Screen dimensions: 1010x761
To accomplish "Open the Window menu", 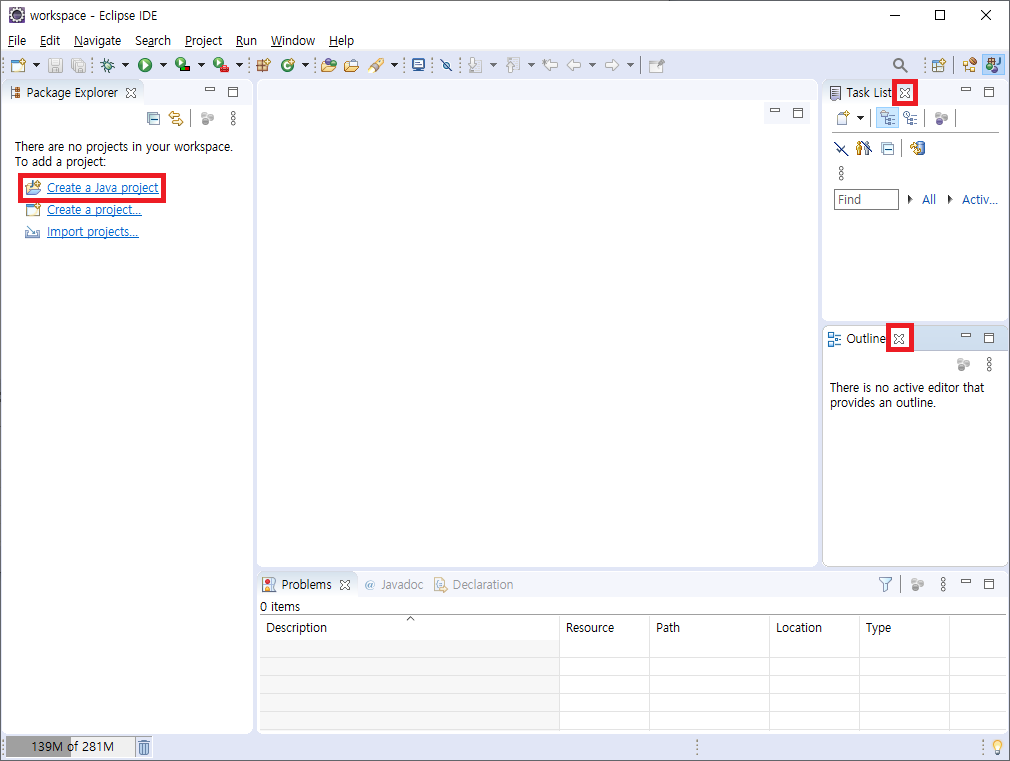I will click(292, 41).
